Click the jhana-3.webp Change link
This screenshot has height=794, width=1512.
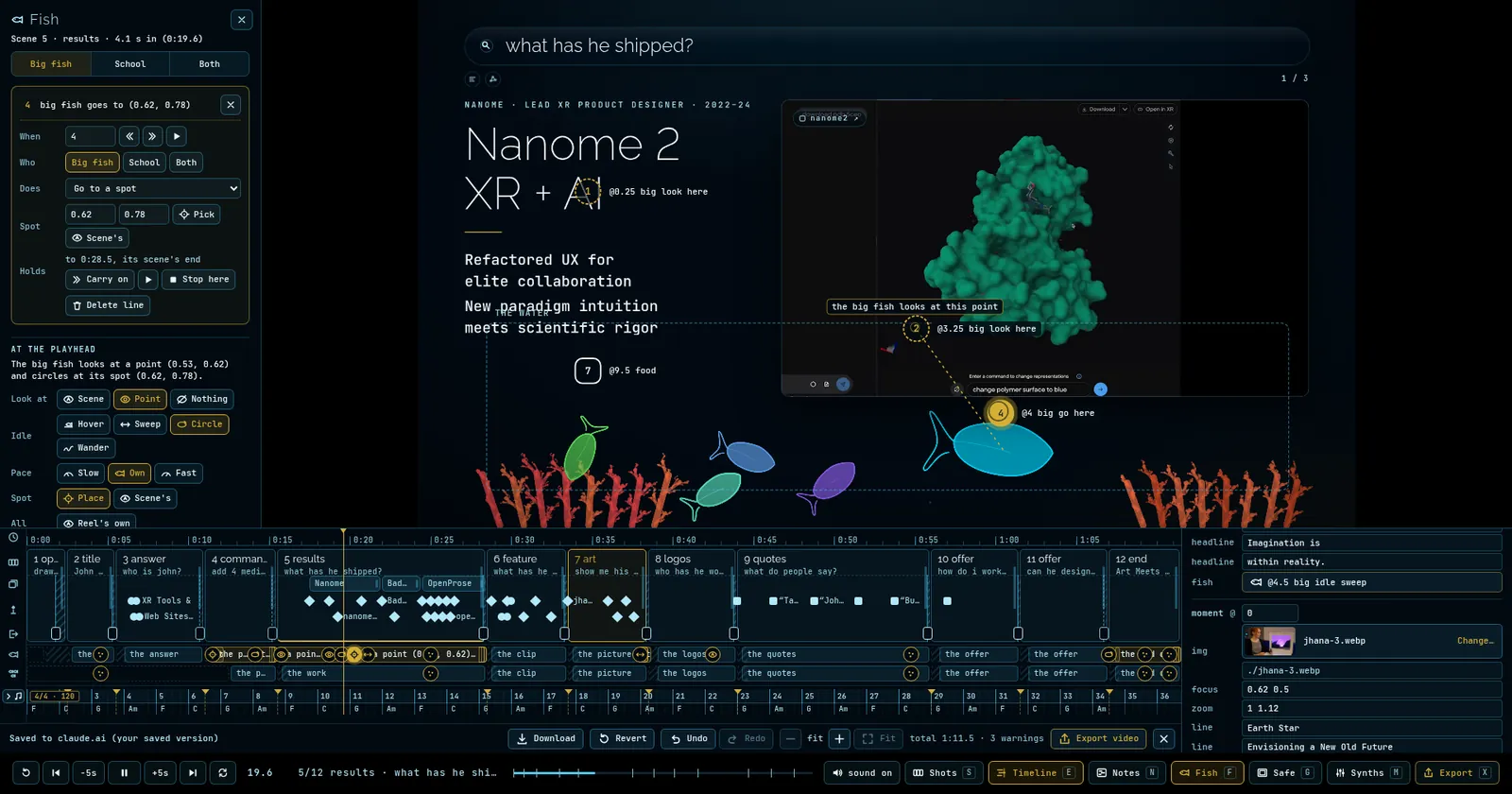(1474, 641)
